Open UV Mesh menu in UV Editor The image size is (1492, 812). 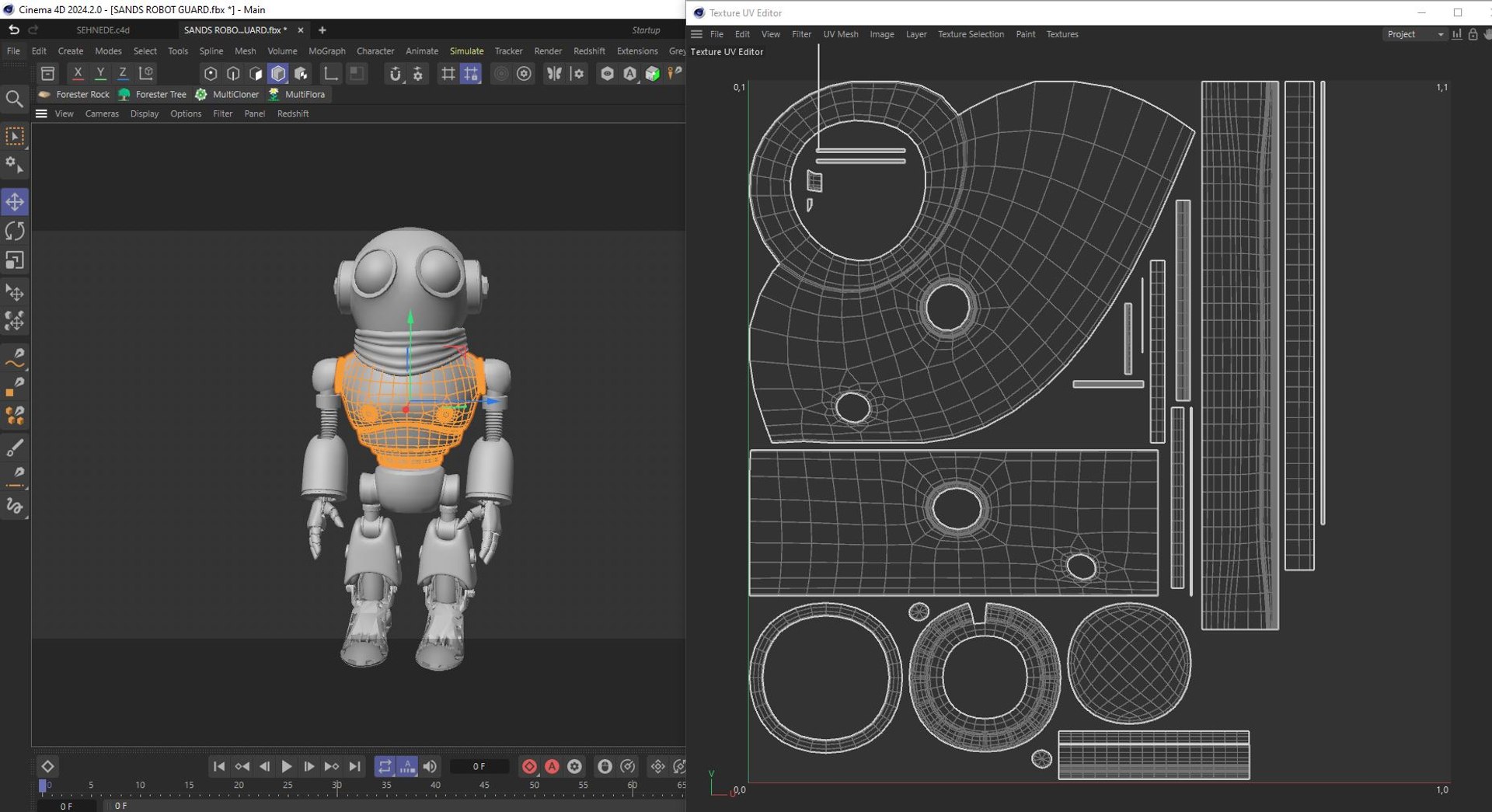841,34
